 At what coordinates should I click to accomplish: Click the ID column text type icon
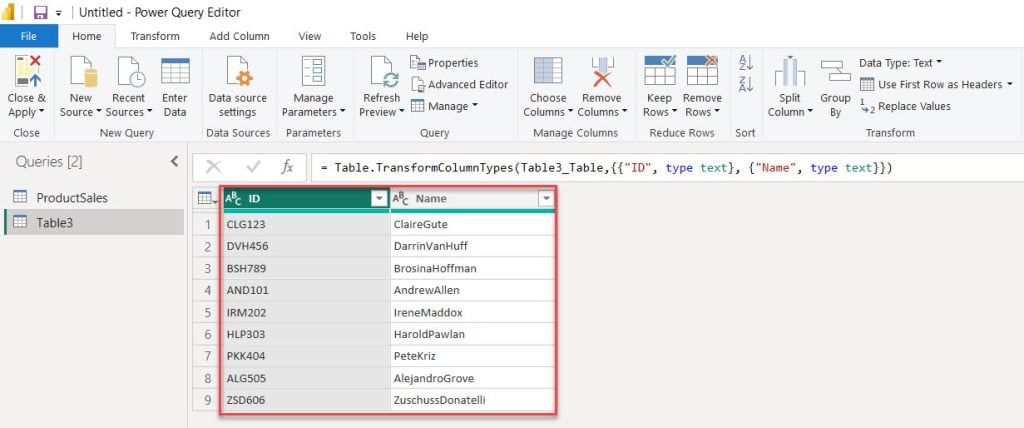click(233, 199)
